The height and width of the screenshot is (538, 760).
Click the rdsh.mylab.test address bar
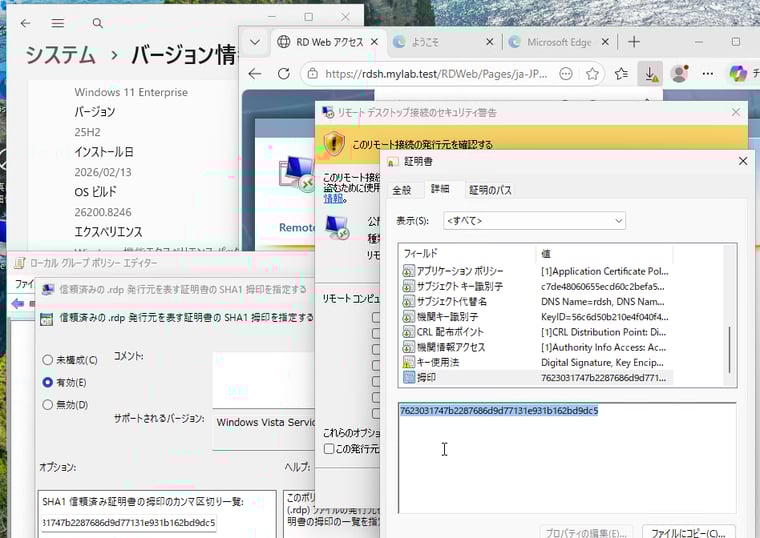click(436, 74)
